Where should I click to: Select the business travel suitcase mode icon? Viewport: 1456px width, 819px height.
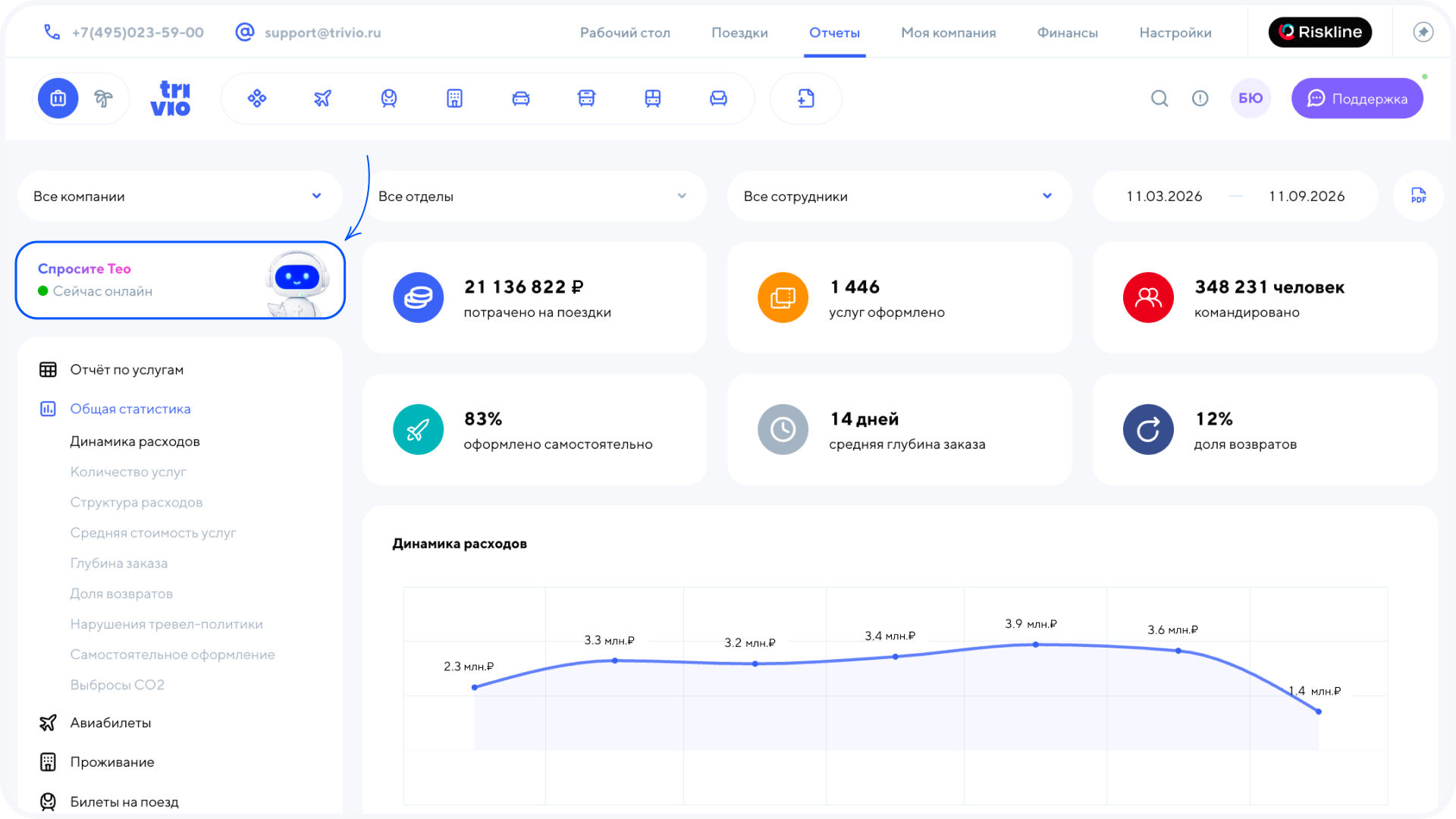pos(58,99)
